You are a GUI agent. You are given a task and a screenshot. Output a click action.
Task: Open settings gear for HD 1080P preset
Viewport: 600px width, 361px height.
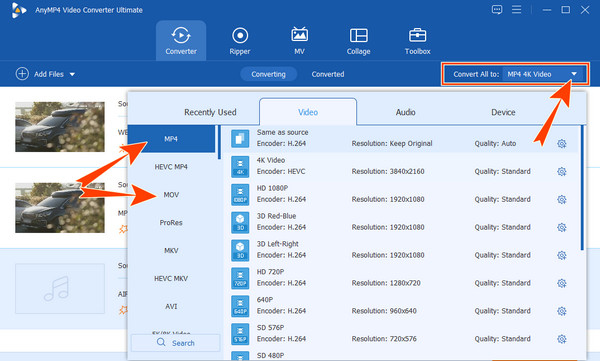click(561, 199)
